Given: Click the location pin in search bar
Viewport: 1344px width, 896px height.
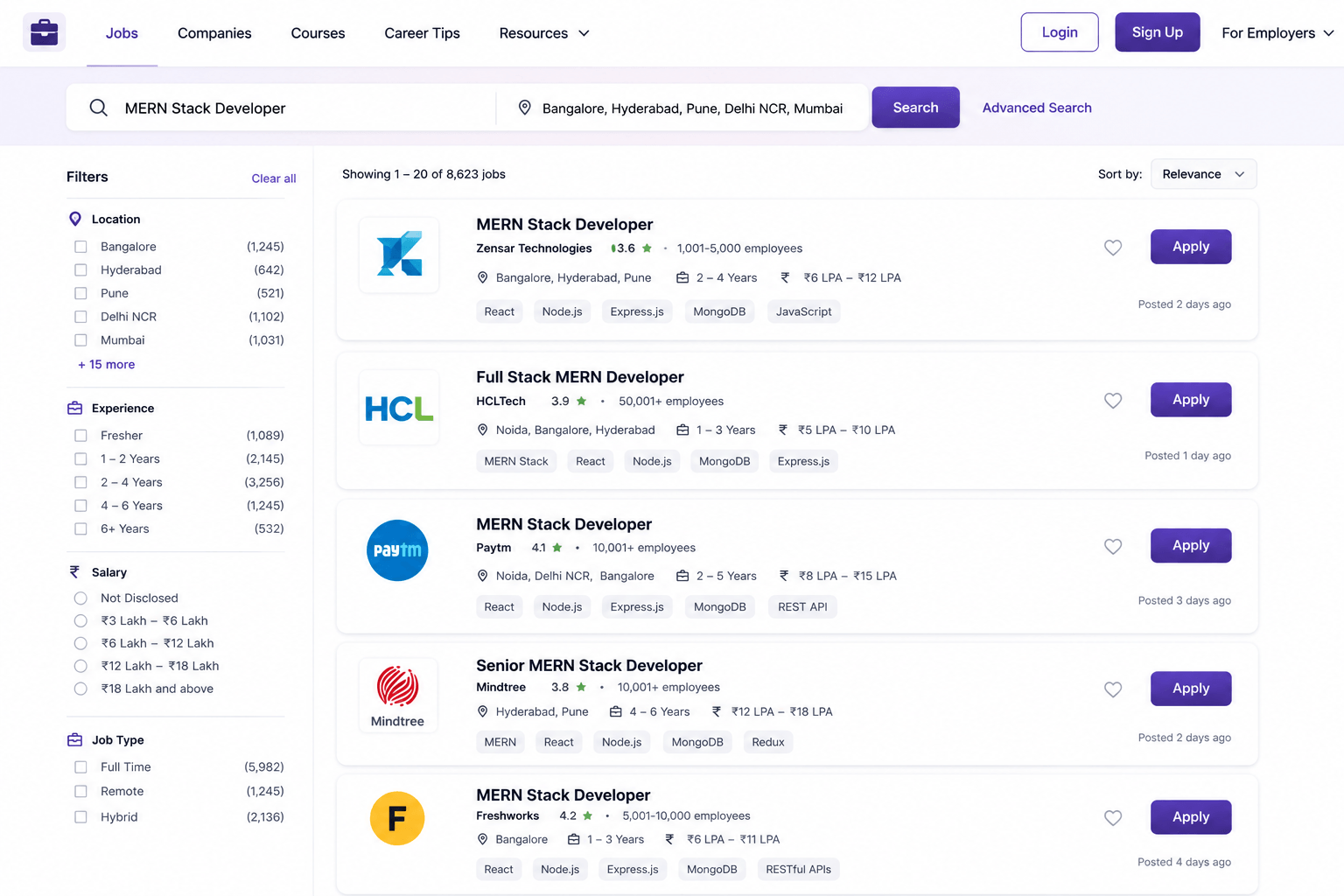Looking at the screenshot, I should 524,108.
